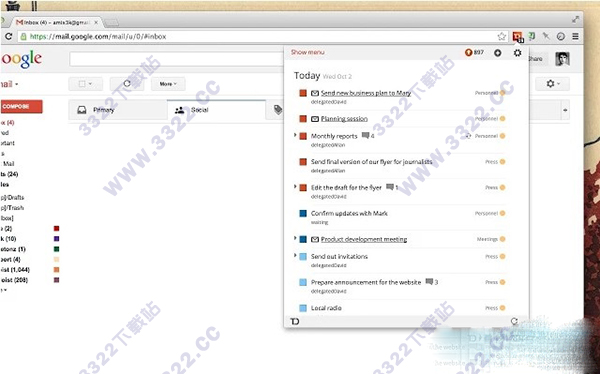600x374 pixels.
Task: Check off Edit the draft for the flyer
Action: coord(303,188)
